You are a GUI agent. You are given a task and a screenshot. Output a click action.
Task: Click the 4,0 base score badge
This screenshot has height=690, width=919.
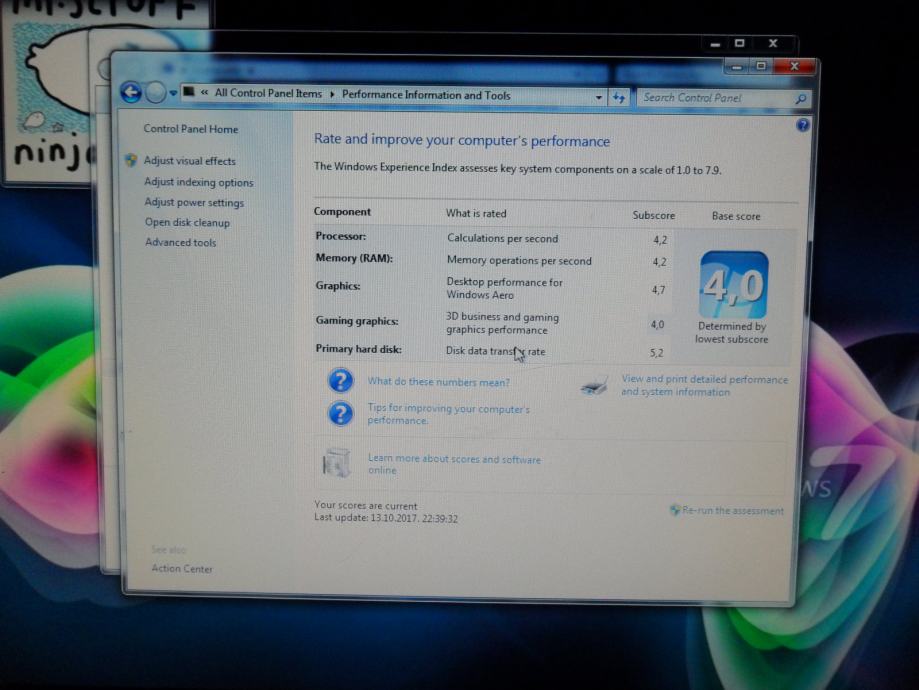coord(733,284)
